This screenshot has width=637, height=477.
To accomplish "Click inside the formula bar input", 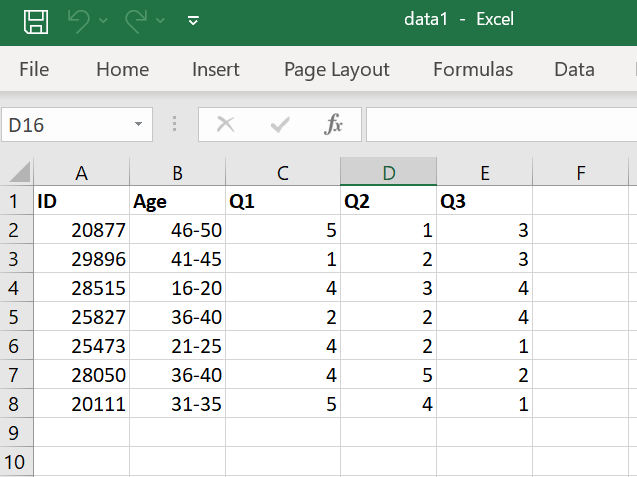I will pyautogui.click(x=500, y=125).
